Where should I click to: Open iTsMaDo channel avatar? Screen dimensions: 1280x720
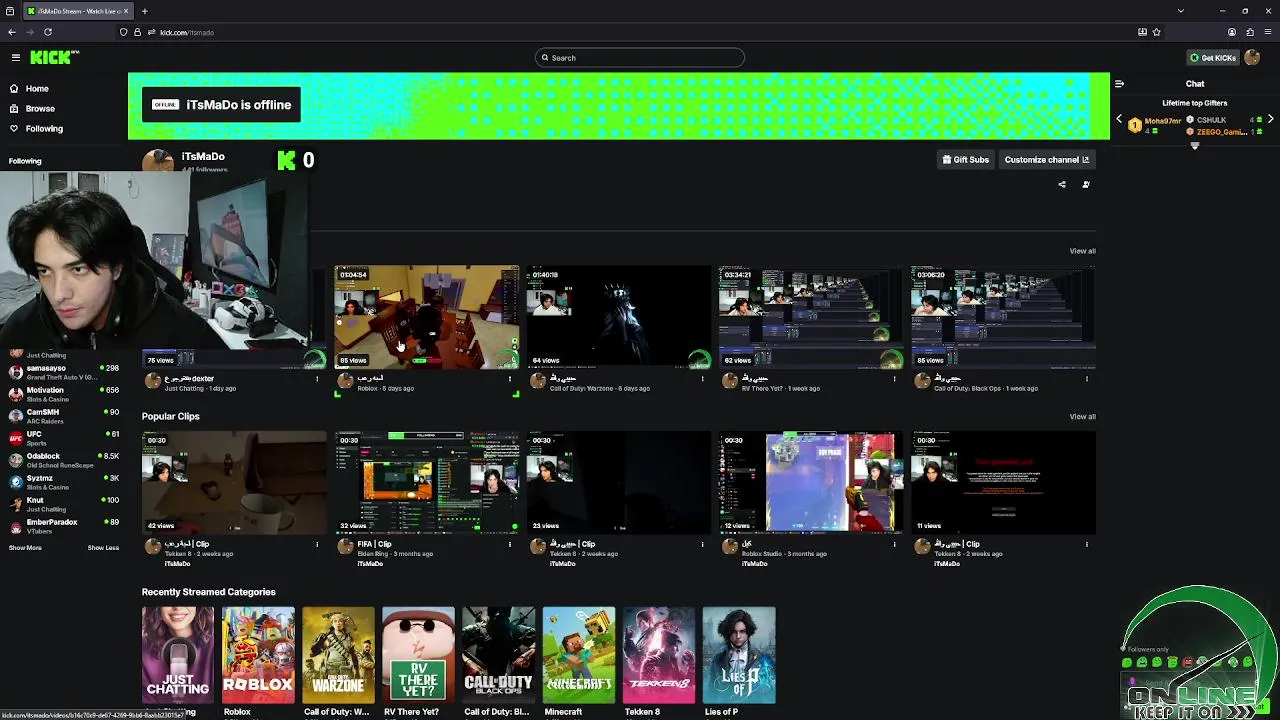157,161
